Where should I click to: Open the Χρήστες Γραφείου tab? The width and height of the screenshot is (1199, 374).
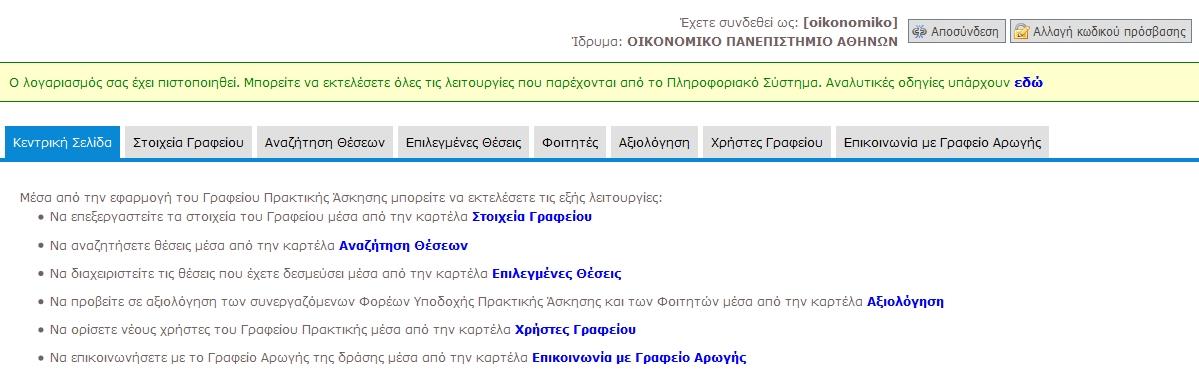(x=766, y=142)
